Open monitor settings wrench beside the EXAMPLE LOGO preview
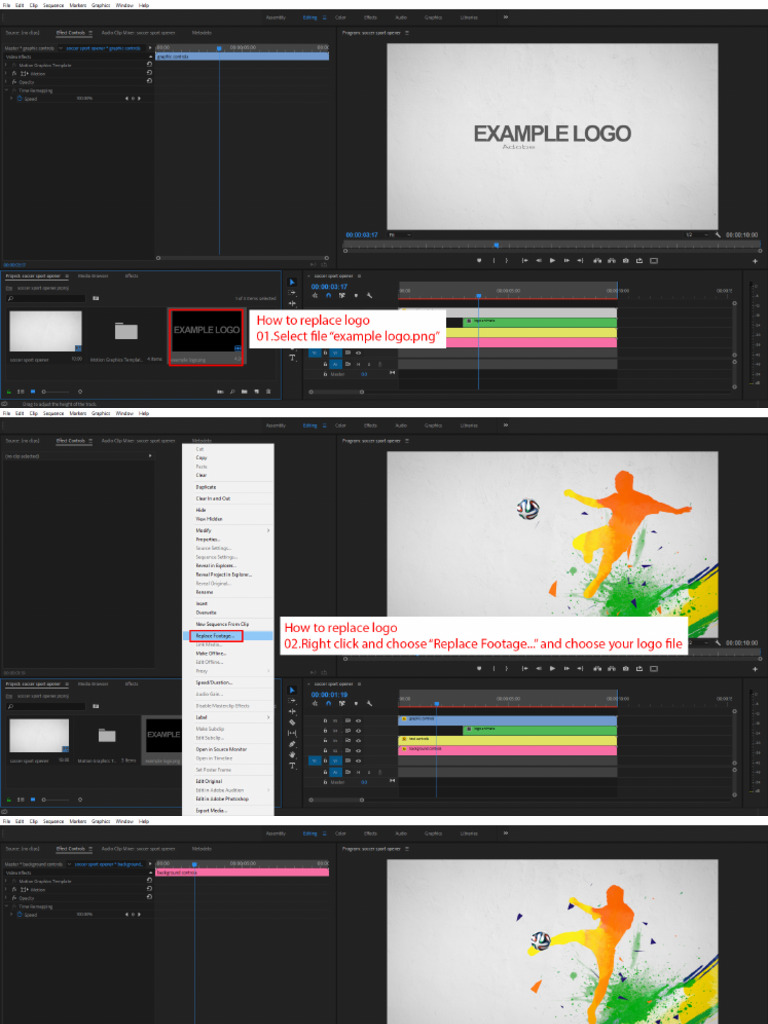768x1024 pixels. [717, 234]
